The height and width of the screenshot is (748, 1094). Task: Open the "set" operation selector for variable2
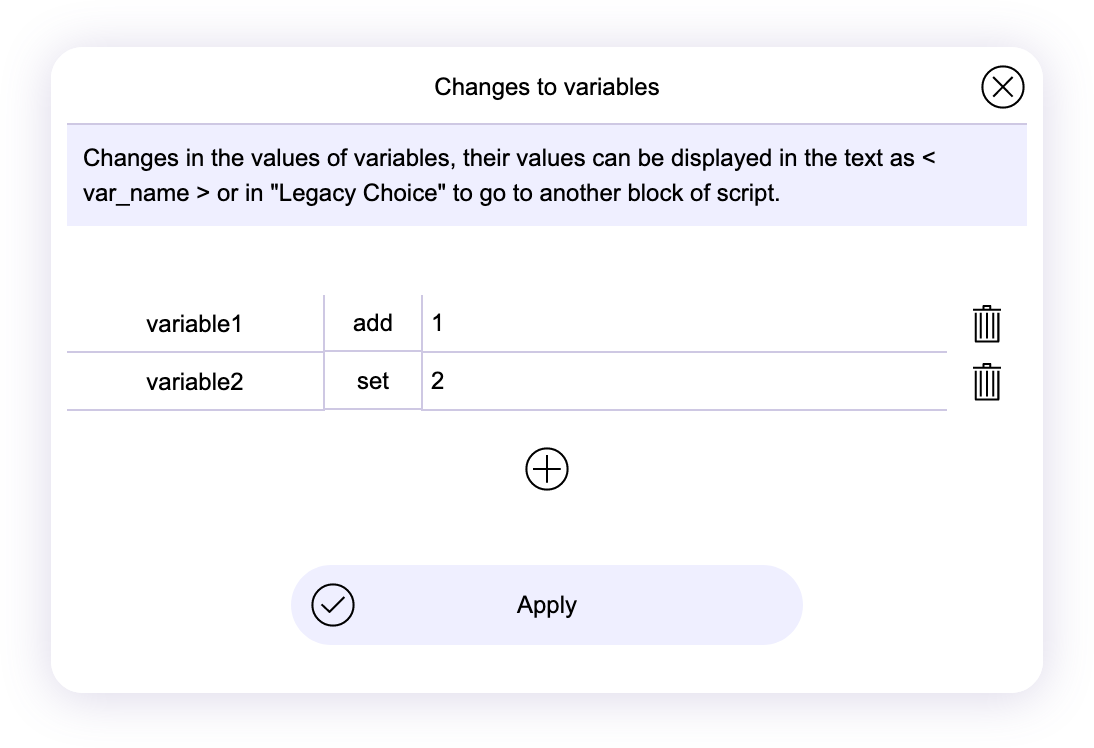373,382
